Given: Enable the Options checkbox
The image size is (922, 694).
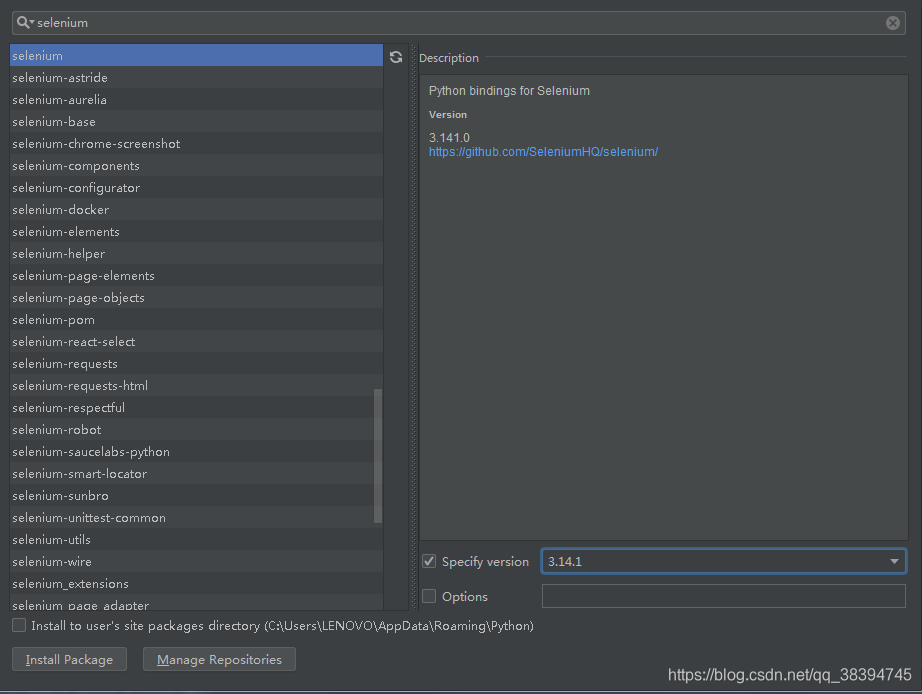Looking at the screenshot, I should pyautogui.click(x=429, y=596).
